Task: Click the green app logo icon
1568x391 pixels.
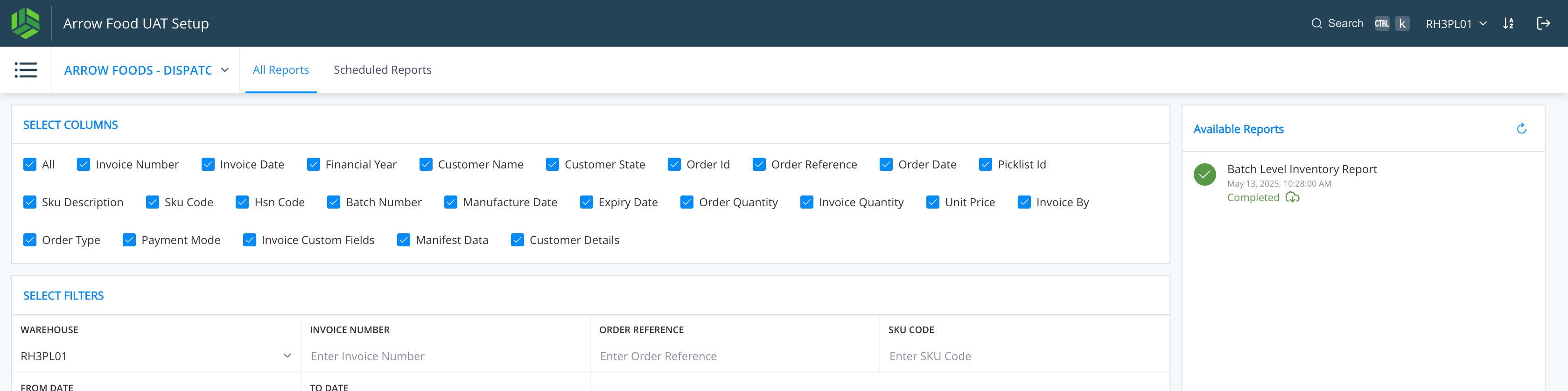Action: (x=26, y=23)
